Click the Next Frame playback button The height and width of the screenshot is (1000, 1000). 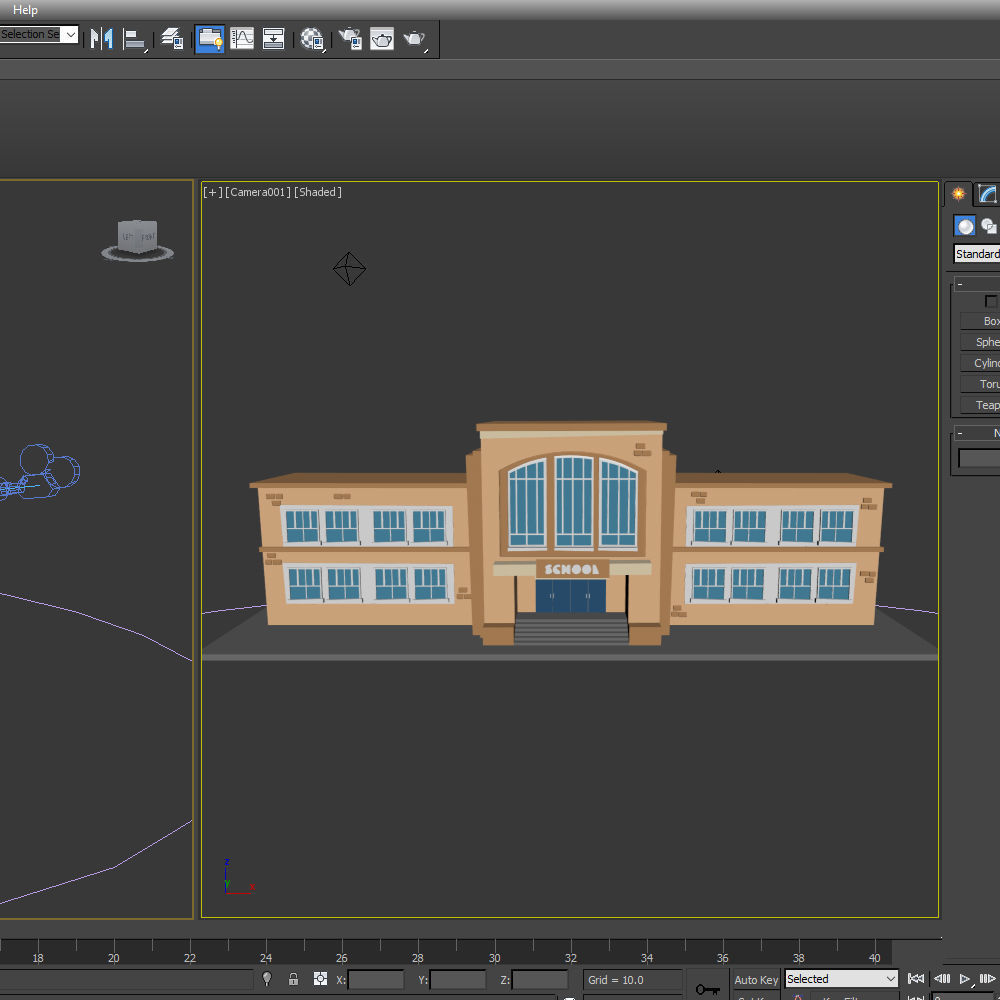(x=988, y=979)
